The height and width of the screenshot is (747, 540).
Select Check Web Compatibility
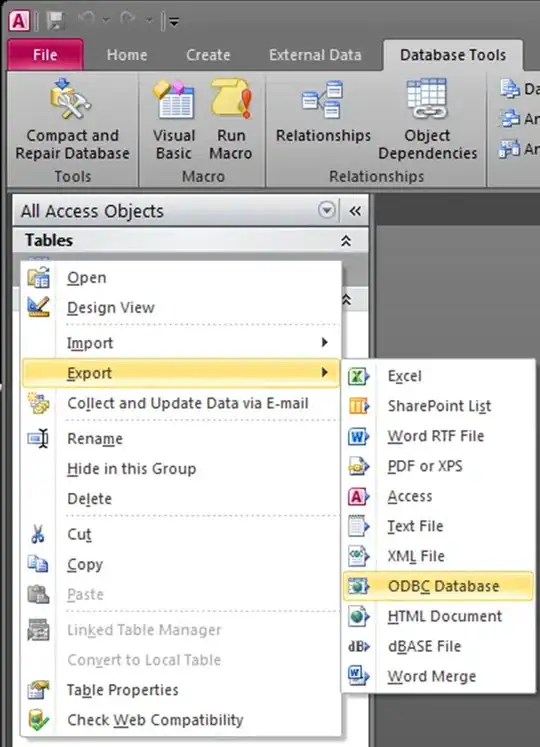point(181,720)
